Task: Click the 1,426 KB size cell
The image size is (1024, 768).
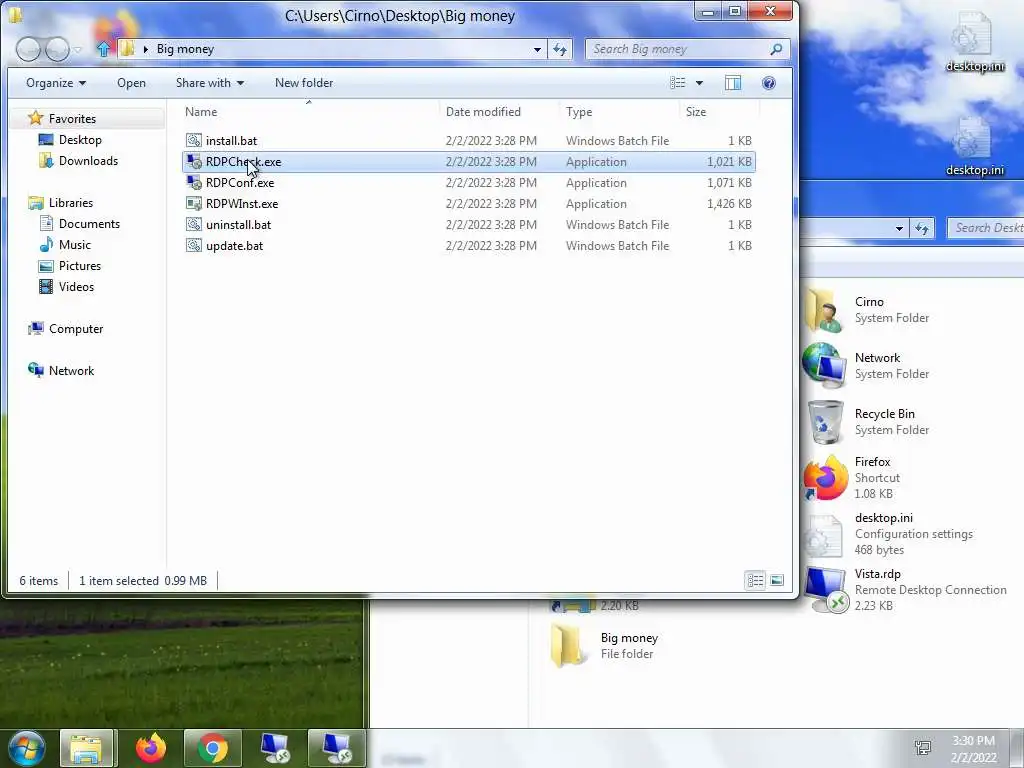Action: [x=729, y=204]
